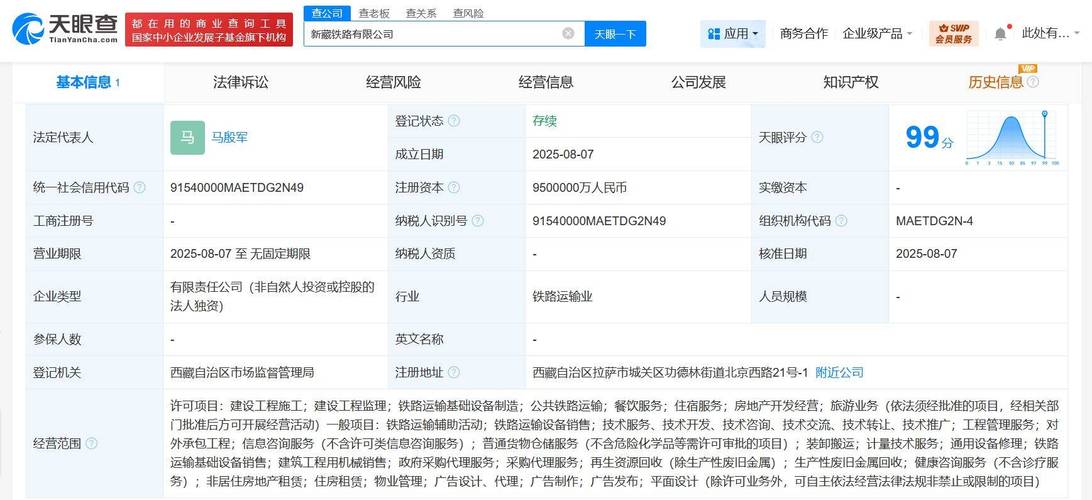1092x500 pixels.
Task: Click the help icon beside 经营范围
Action: point(91,444)
